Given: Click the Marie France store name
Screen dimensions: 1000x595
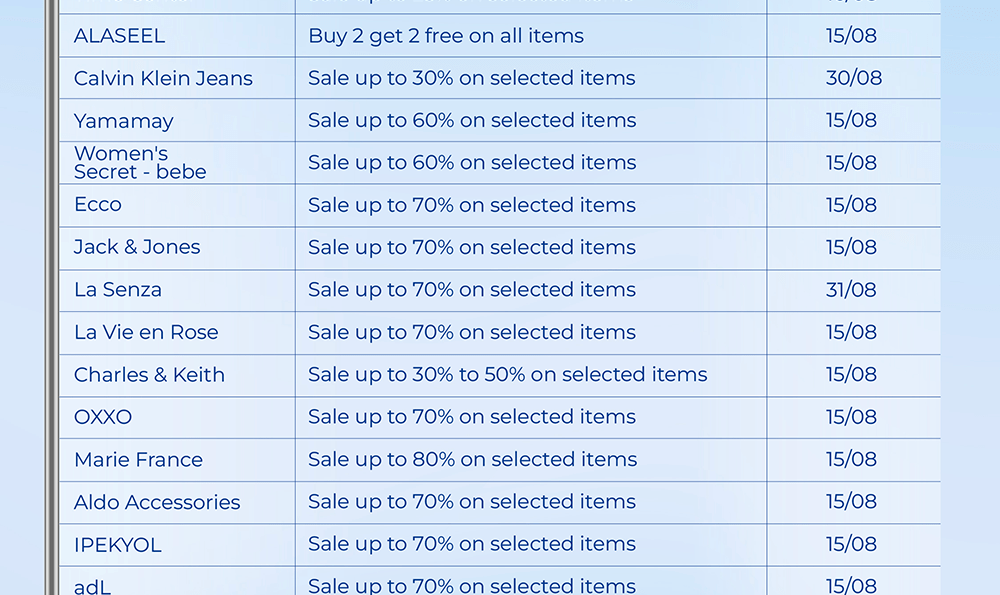Looking at the screenshot, I should pos(138,460).
